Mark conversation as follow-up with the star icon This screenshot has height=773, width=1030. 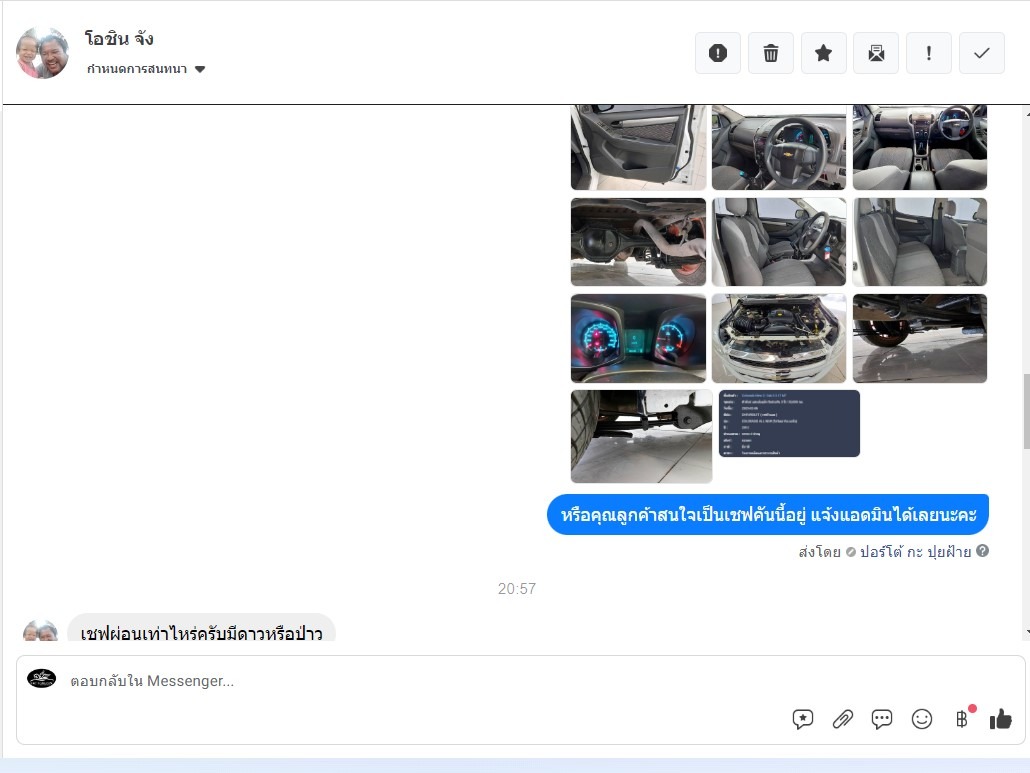pos(823,53)
